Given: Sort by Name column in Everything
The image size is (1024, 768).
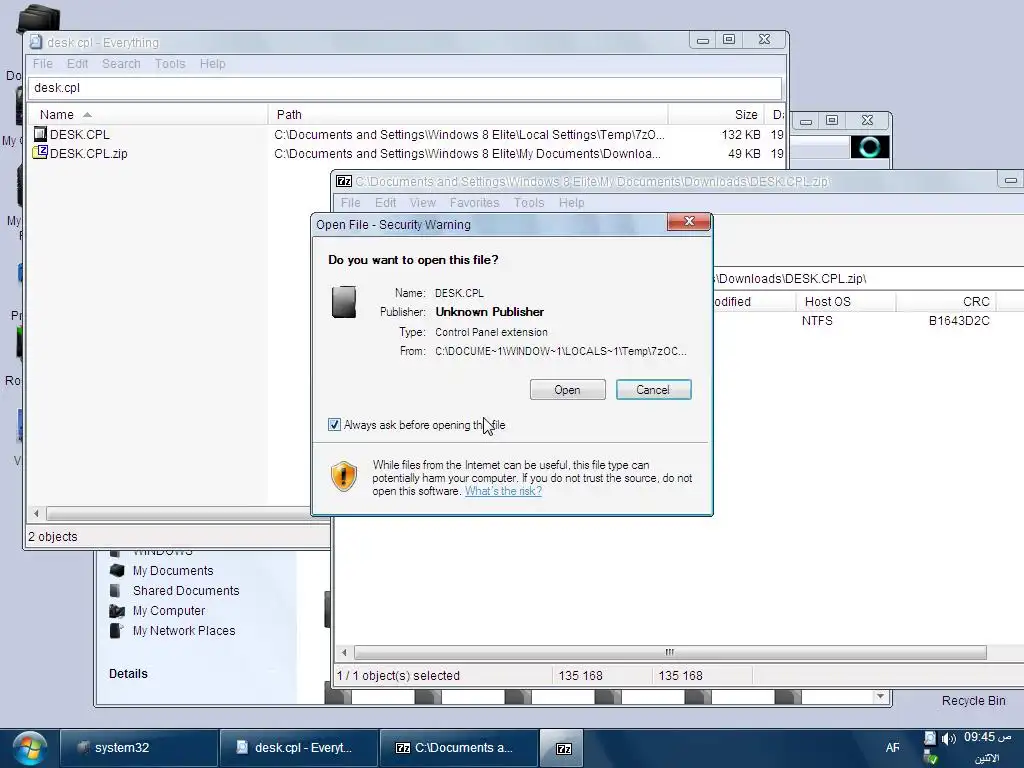Looking at the screenshot, I should [x=147, y=114].
